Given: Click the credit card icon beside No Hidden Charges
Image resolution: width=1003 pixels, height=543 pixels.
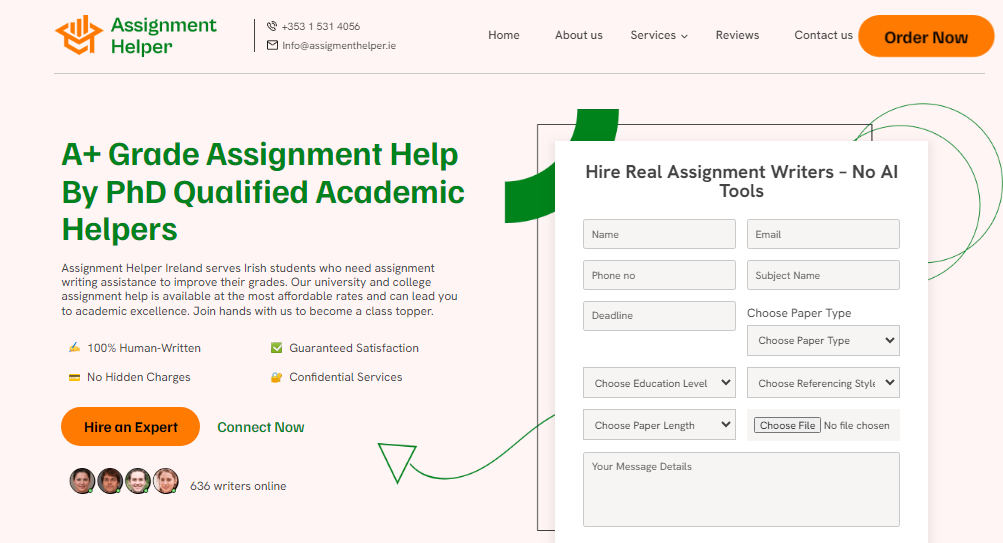Looking at the screenshot, I should (x=74, y=377).
